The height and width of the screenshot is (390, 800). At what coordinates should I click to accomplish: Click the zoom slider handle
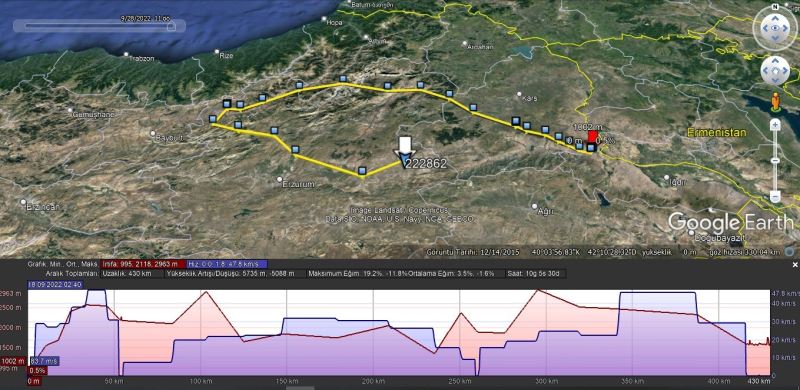(775, 161)
